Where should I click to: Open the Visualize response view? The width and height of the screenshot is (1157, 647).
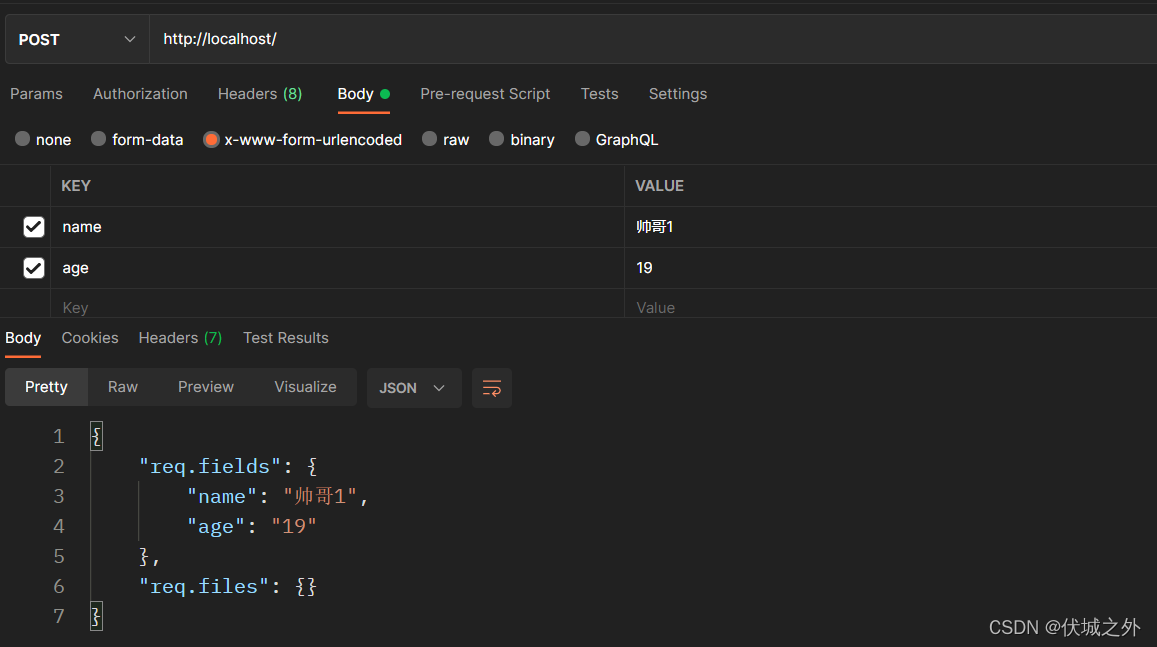click(305, 386)
